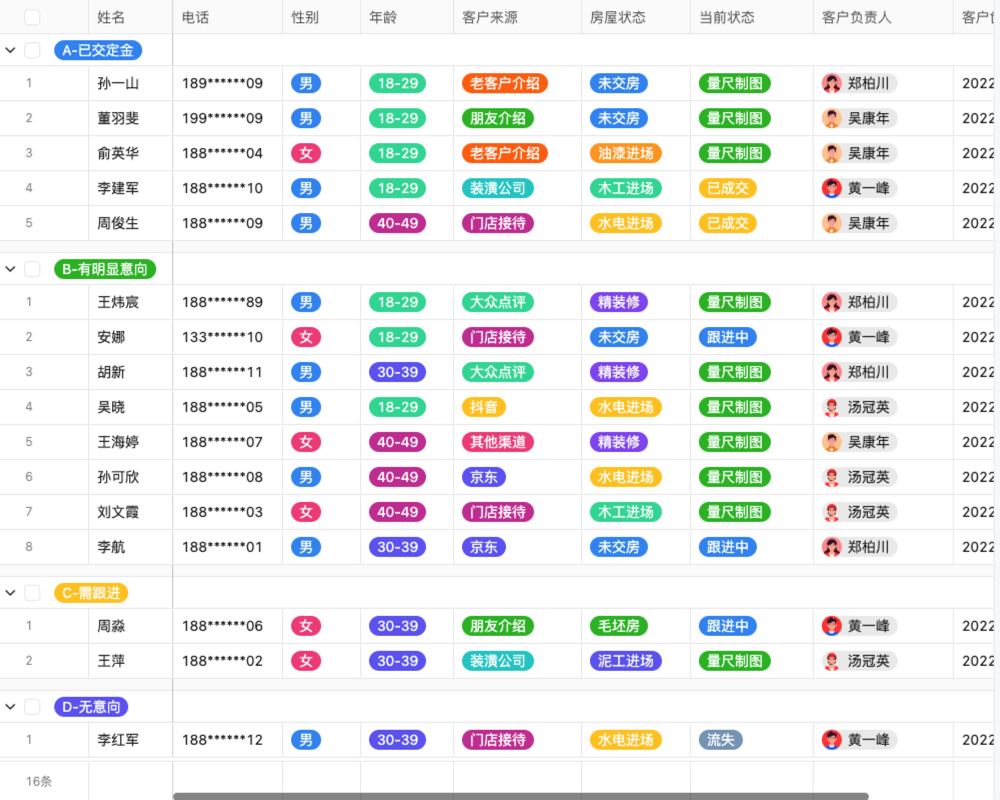This screenshot has height=800, width=1000.
Task: Collapse the D-无意向 group
Action: pos(11,707)
